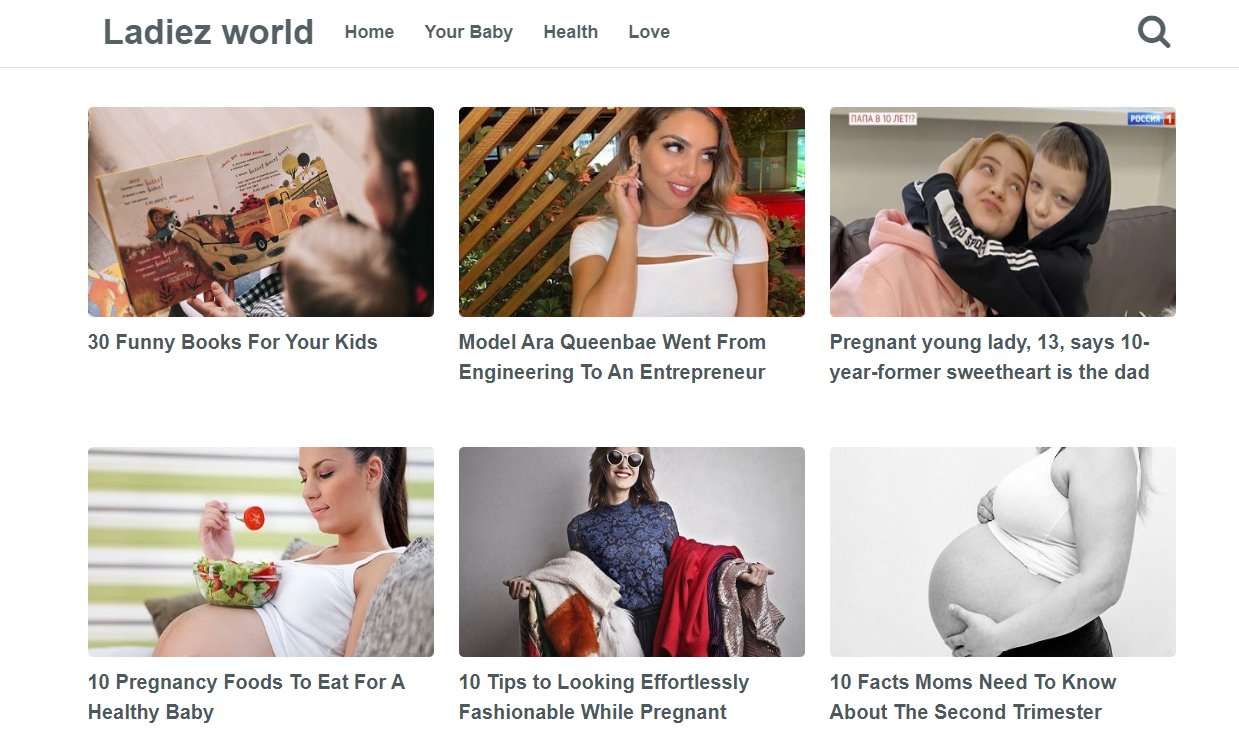Screen dimensions: 1239x752
Task: Click the Ladiez world site logo
Action: tap(208, 32)
